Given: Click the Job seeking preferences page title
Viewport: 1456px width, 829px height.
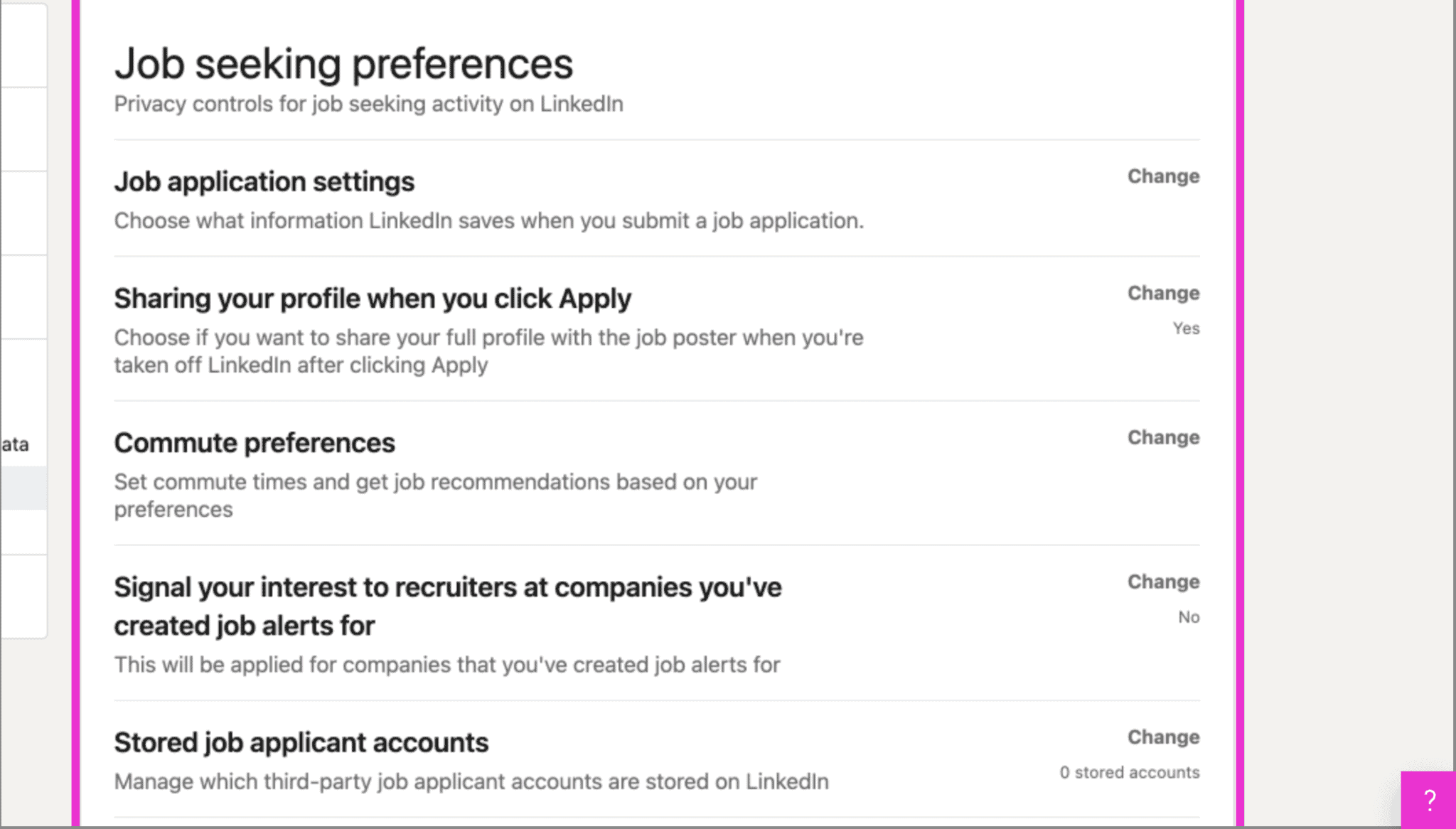Looking at the screenshot, I should (344, 63).
